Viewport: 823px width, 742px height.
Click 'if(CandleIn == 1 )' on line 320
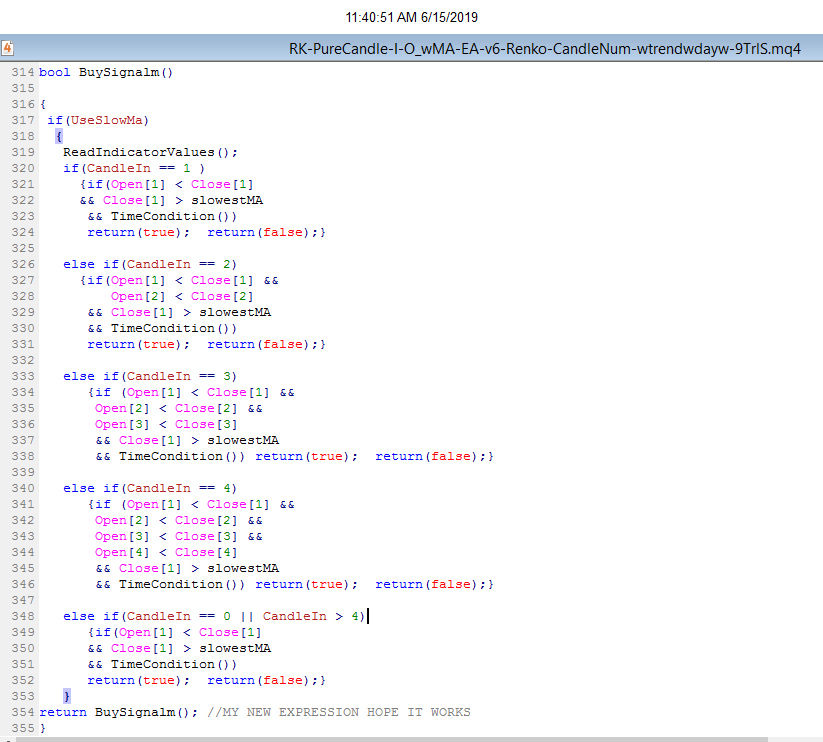(134, 168)
